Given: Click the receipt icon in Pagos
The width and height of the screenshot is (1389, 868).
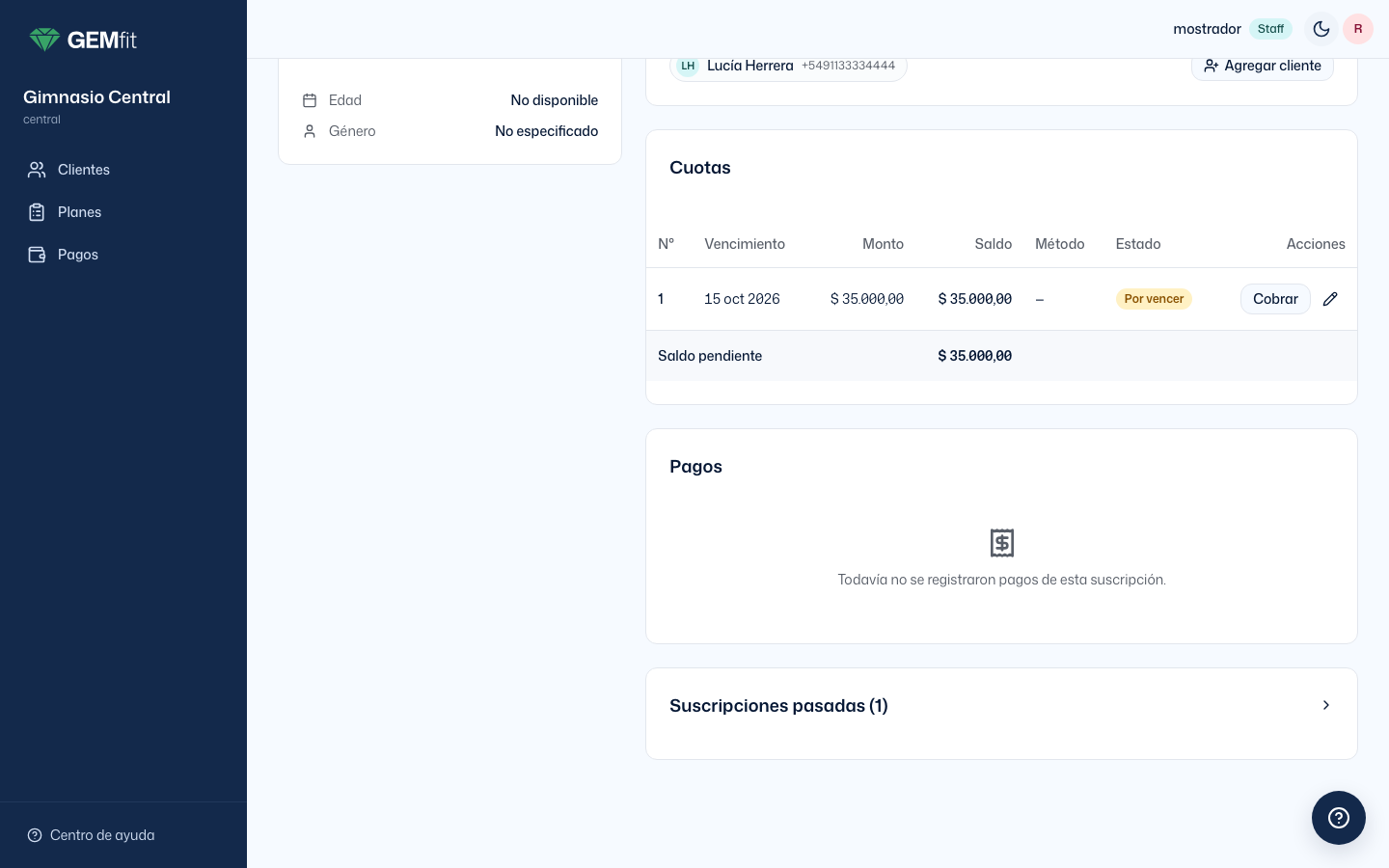Looking at the screenshot, I should point(1002,543).
